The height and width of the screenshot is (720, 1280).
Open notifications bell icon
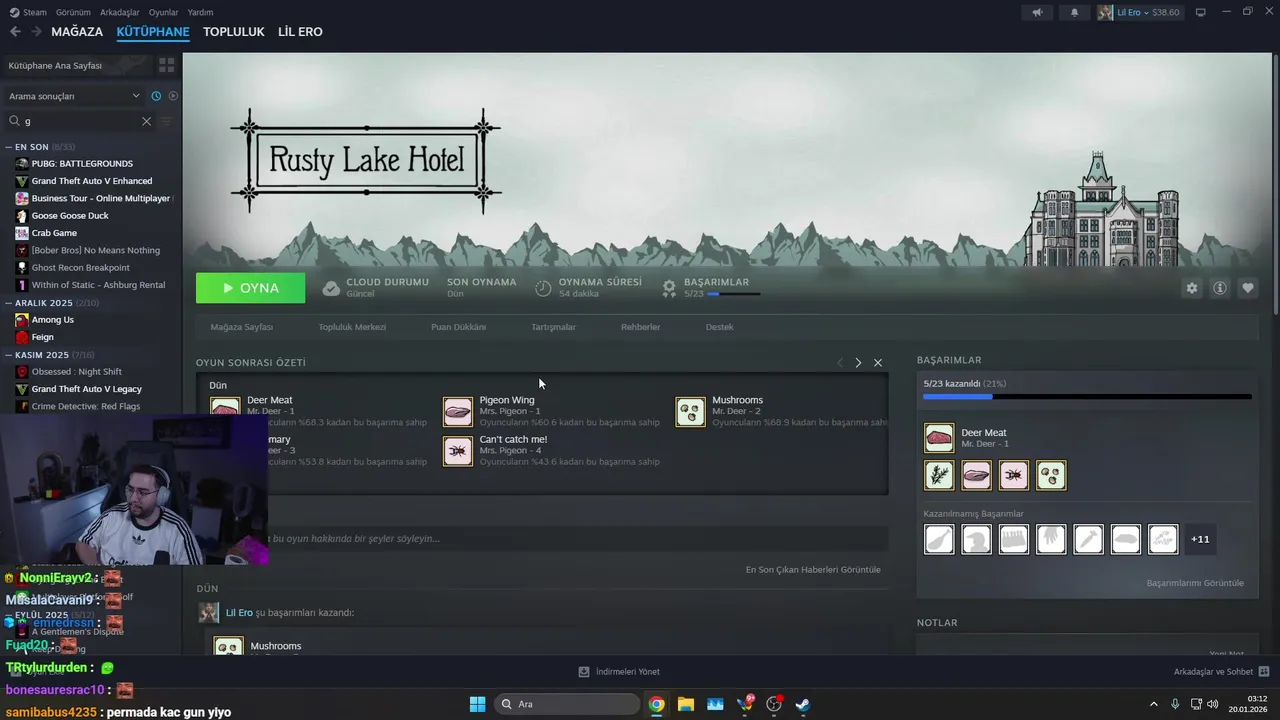click(1075, 12)
